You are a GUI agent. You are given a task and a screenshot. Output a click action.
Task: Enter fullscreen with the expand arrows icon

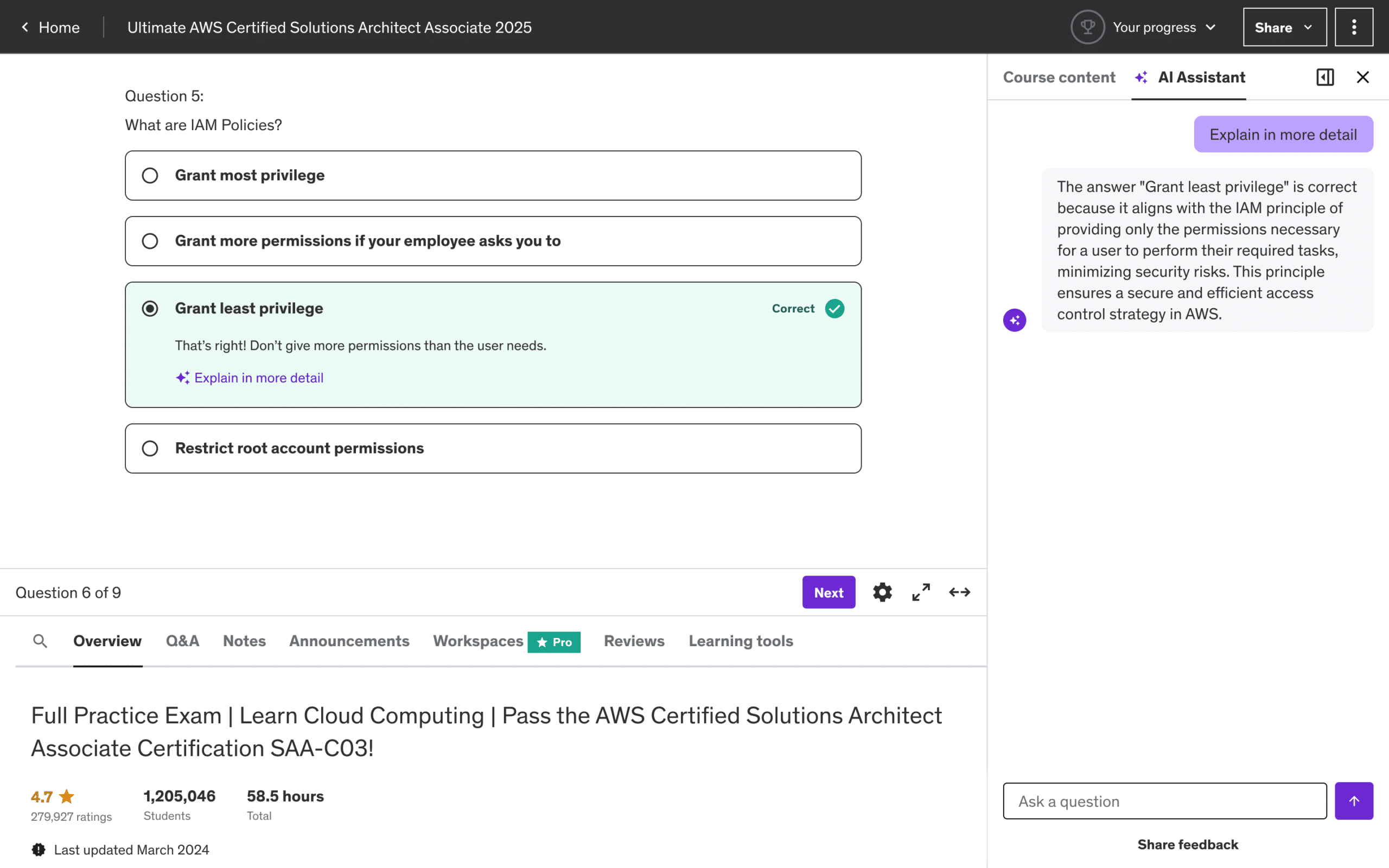921,592
